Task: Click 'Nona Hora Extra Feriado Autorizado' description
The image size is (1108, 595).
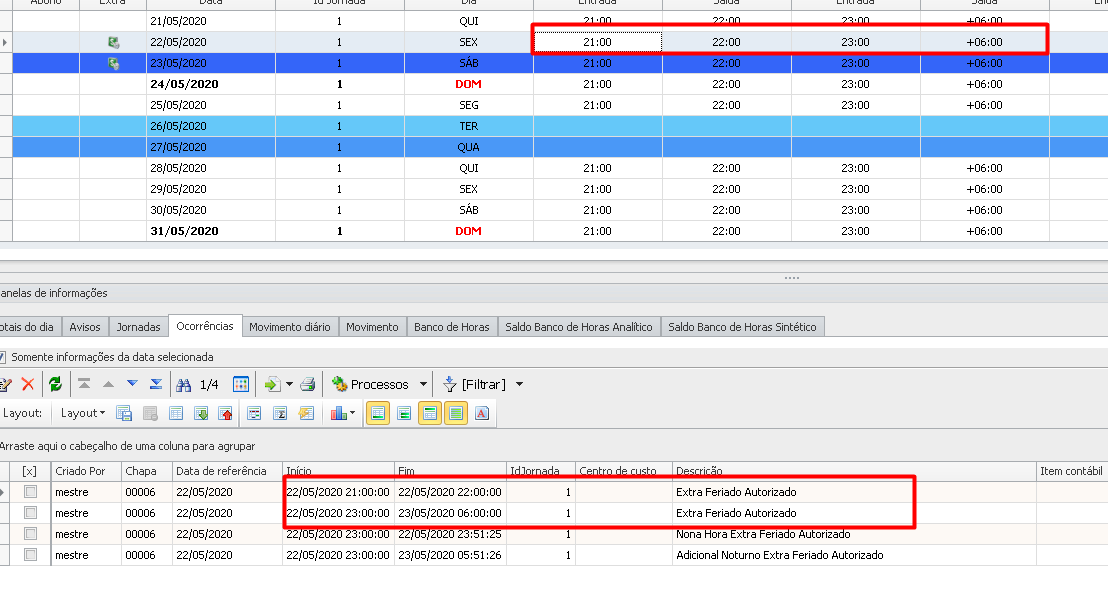Action: [x=763, y=534]
